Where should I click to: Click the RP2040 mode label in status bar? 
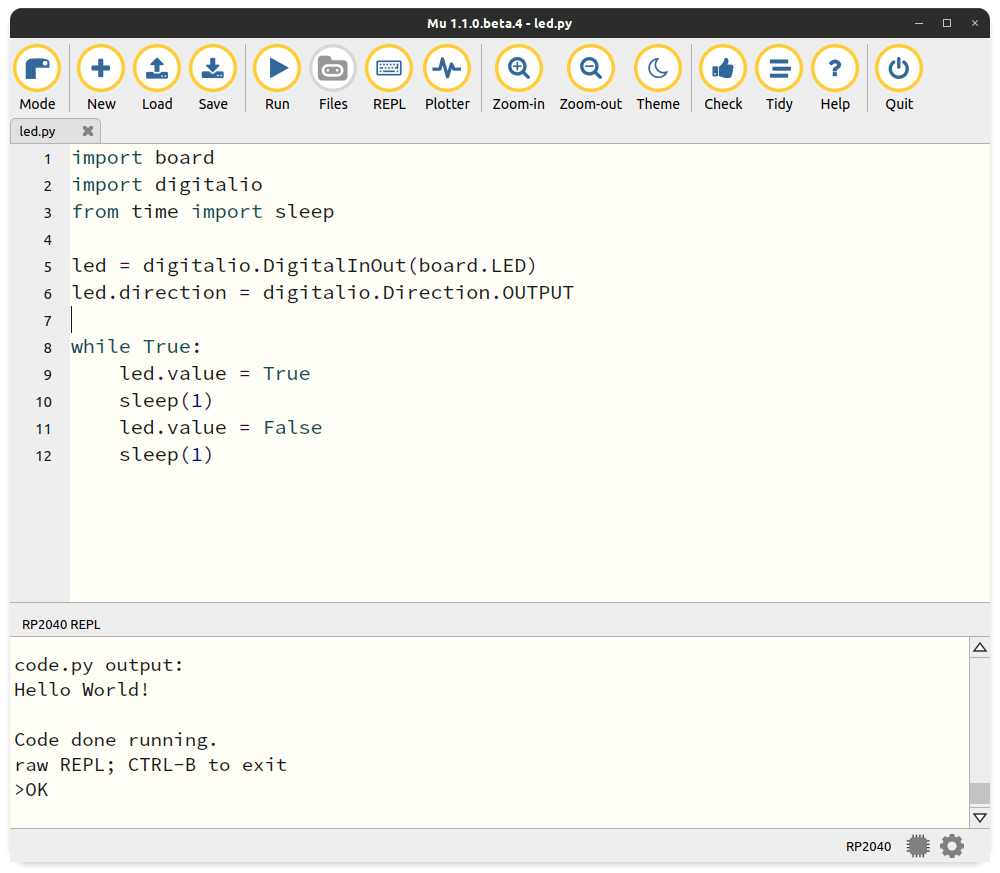868,846
